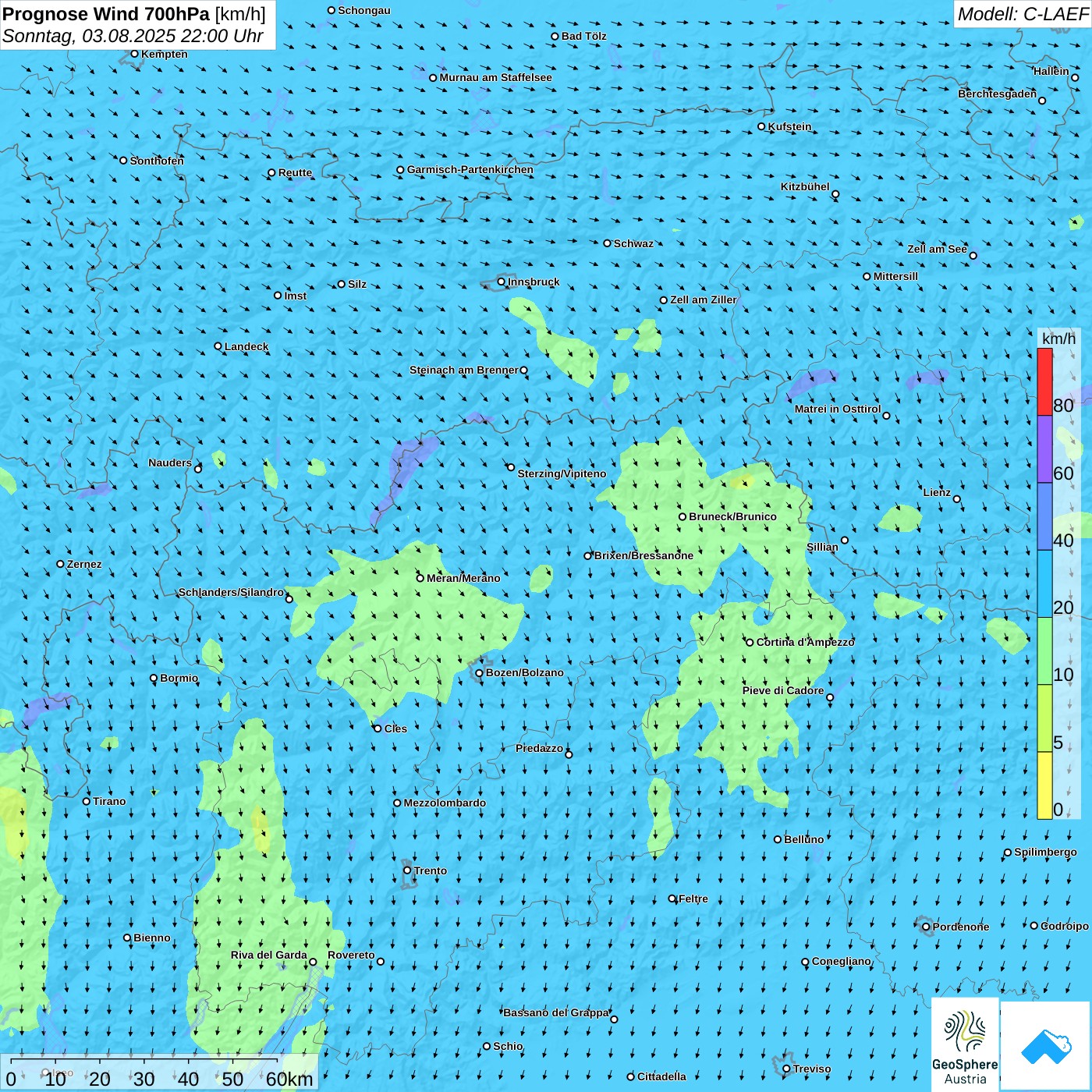This screenshot has height=1092, width=1092.
Task: Choose the lime 5–10 km/h legend swatch
Action: coord(1044,718)
